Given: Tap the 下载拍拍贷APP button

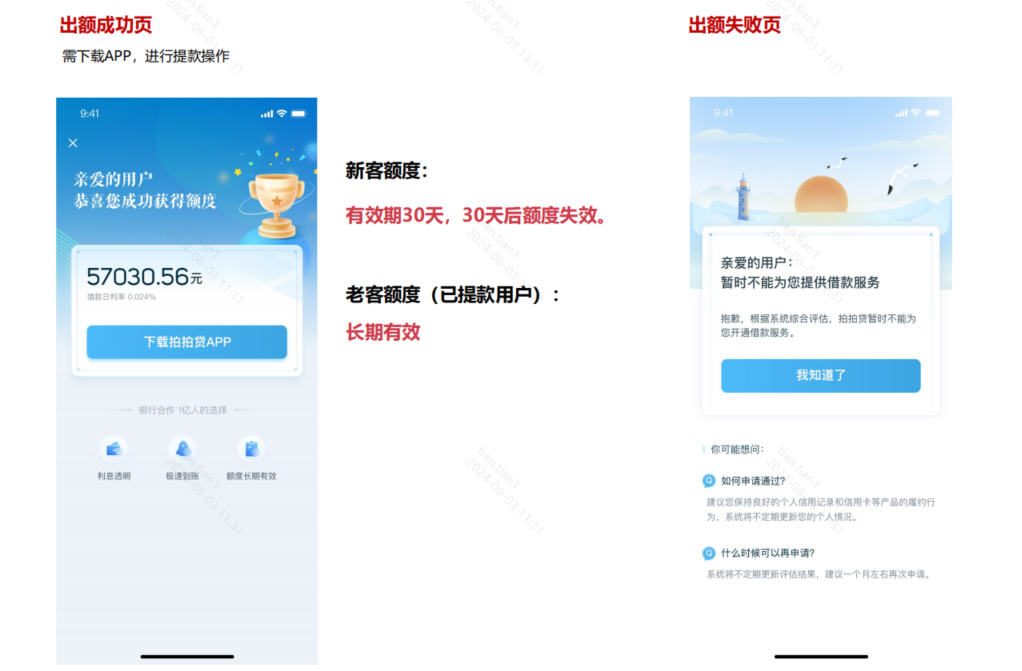Looking at the screenshot, I should pyautogui.click(x=186, y=342).
